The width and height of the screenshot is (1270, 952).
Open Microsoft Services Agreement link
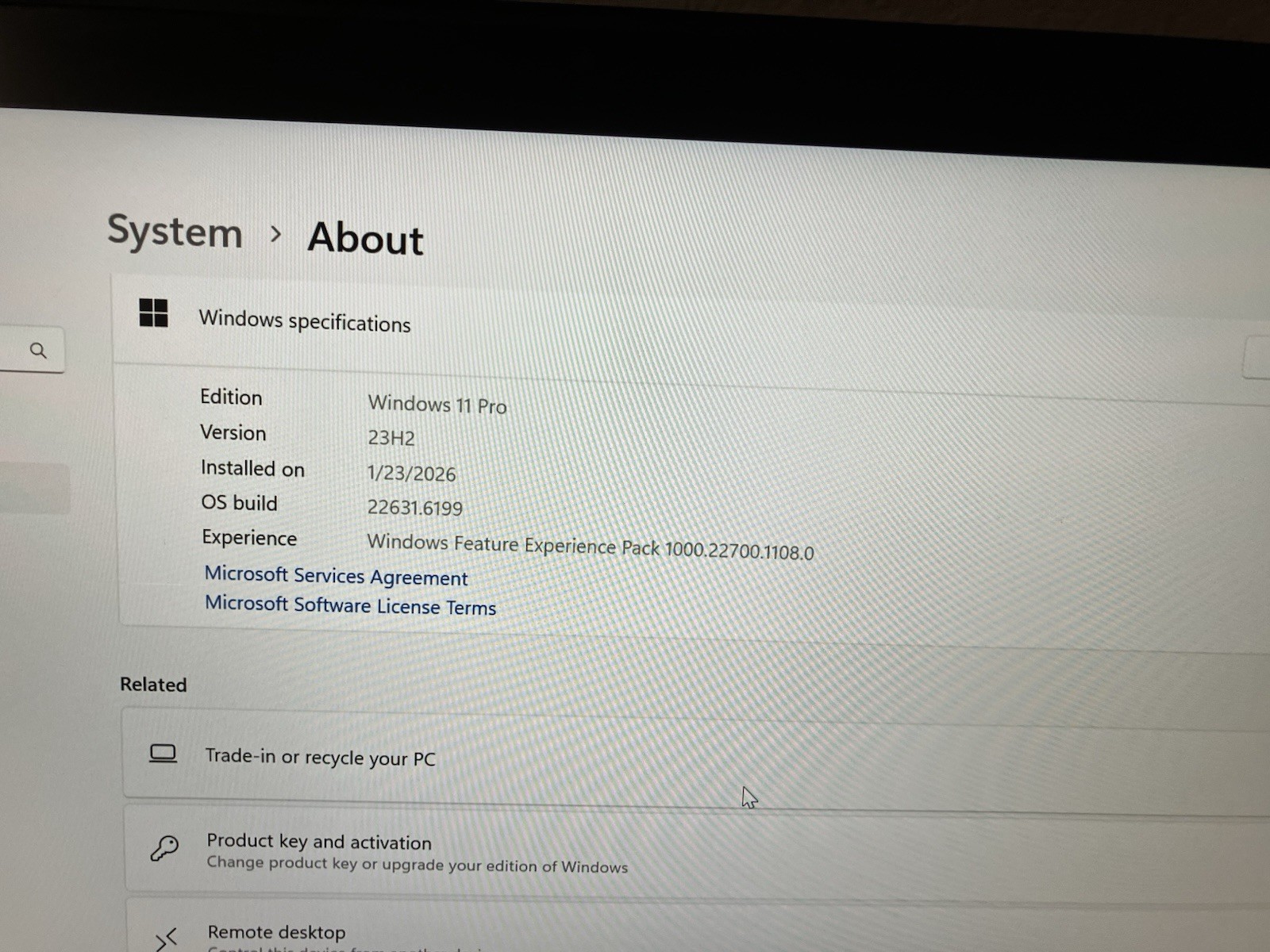pos(336,576)
